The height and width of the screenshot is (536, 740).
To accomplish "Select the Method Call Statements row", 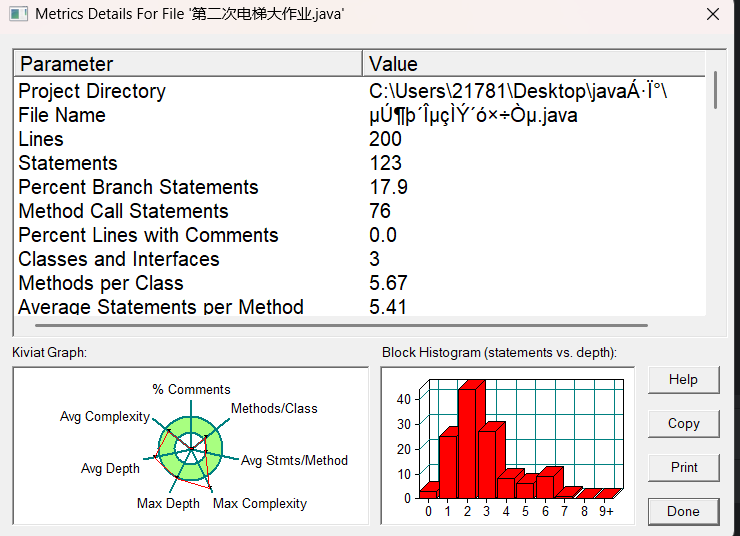I will point(361,211).
